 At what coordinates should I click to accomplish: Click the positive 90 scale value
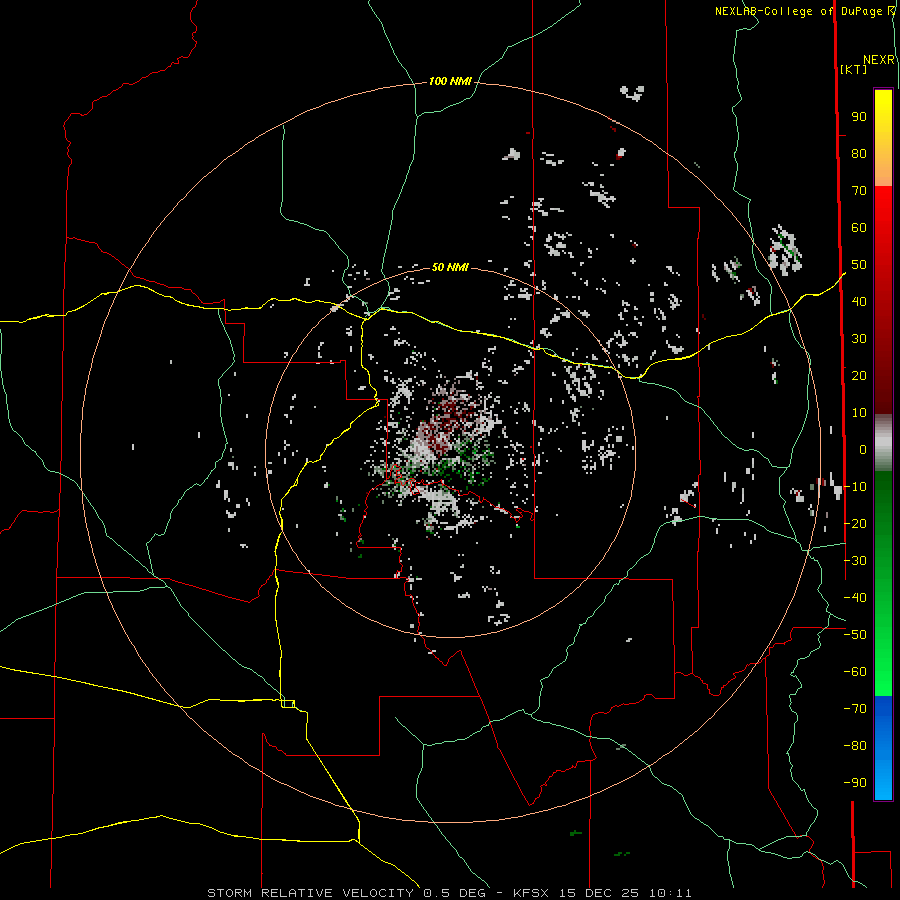(859, 117)
